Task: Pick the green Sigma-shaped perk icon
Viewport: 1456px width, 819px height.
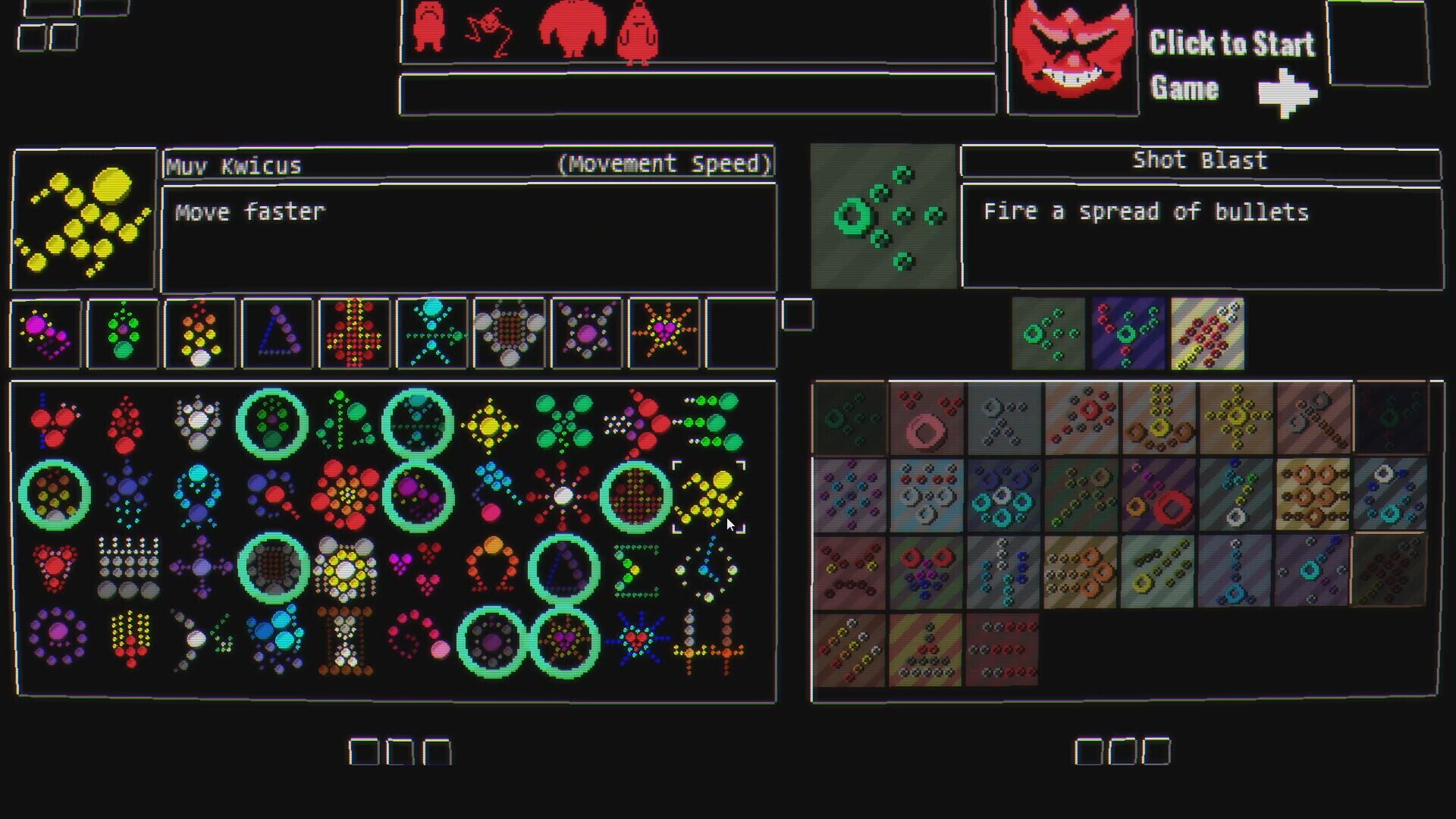Action: click(635, 570)
